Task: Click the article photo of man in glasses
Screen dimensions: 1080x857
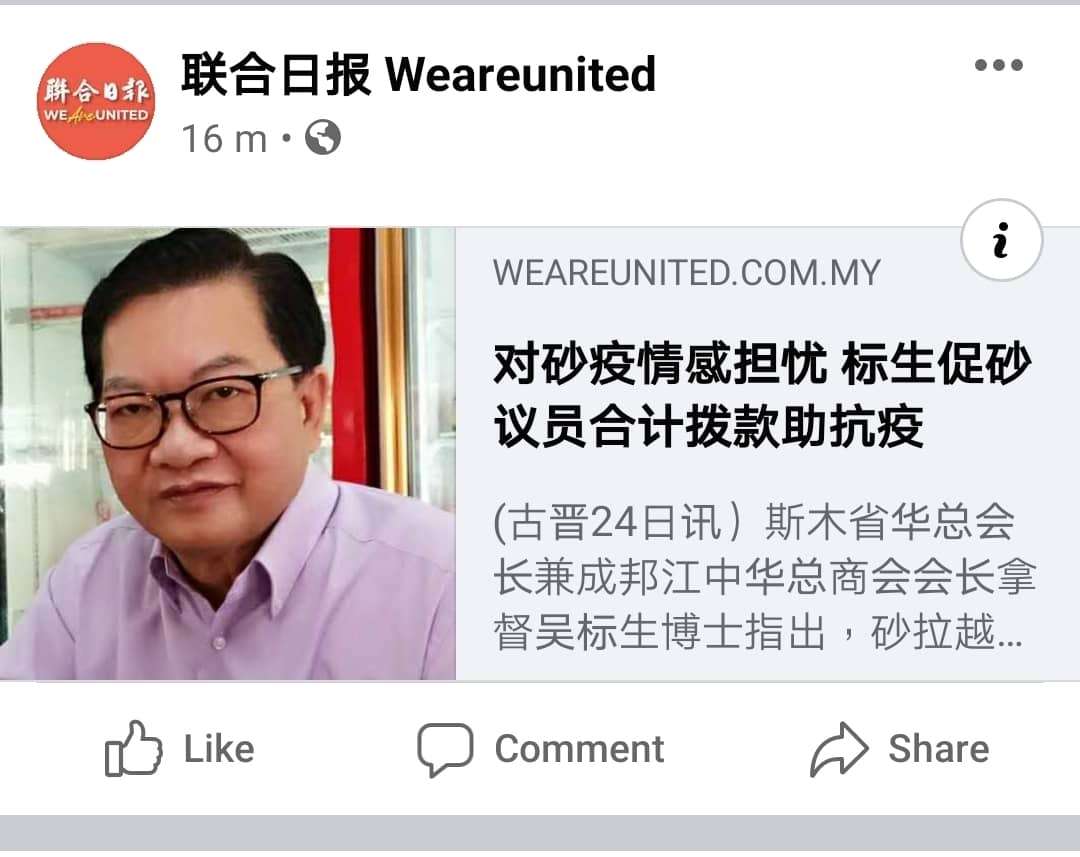Action: click(x=227, y=453)
